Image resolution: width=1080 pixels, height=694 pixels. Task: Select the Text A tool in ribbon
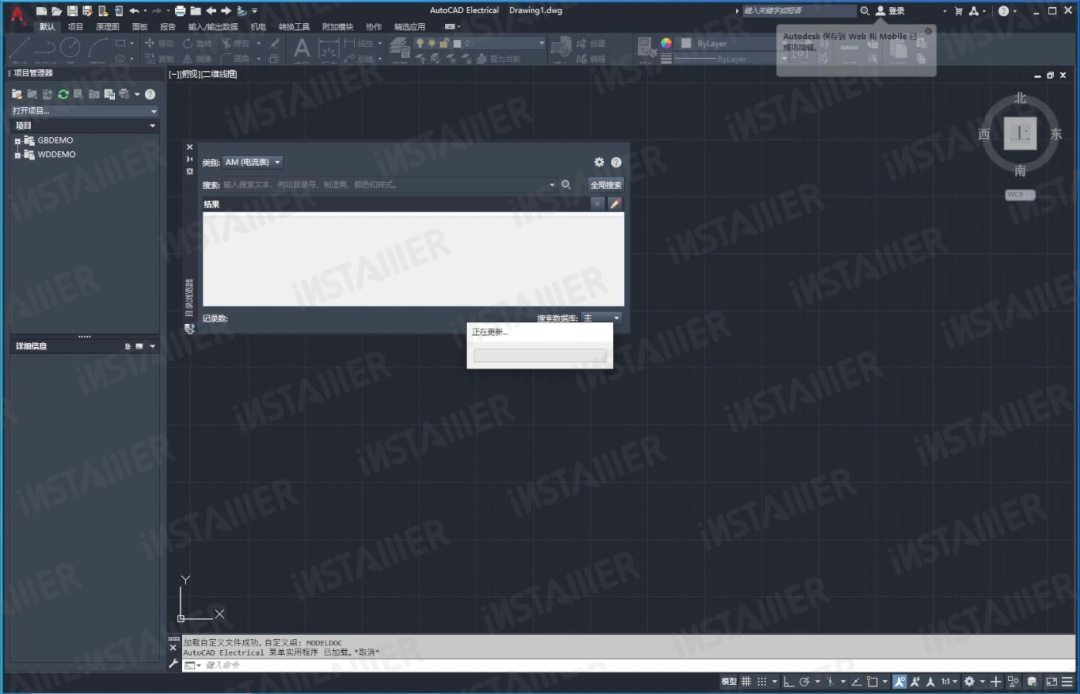[302, 48]
